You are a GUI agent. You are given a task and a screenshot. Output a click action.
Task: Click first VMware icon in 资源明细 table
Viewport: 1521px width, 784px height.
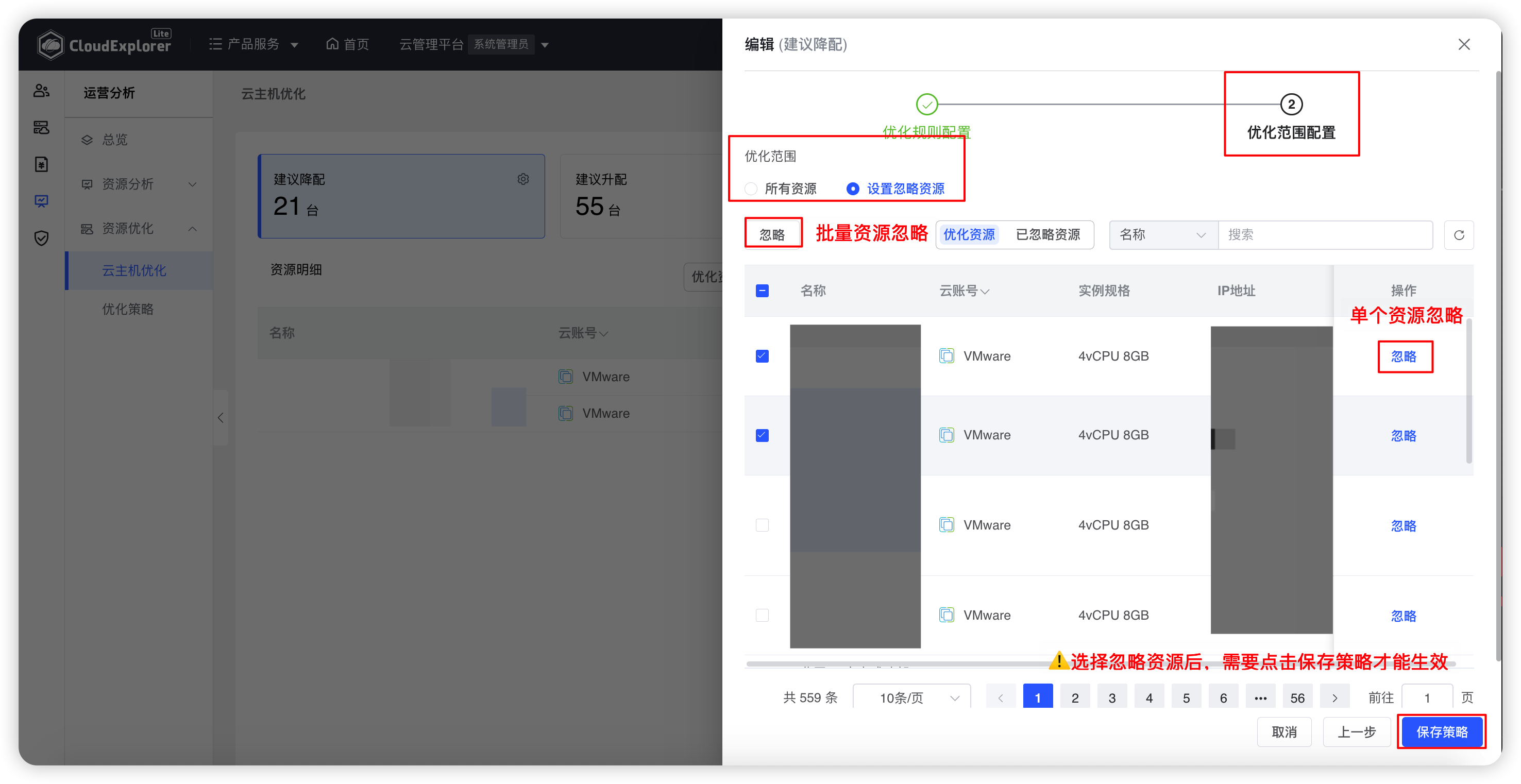[566, 377]
